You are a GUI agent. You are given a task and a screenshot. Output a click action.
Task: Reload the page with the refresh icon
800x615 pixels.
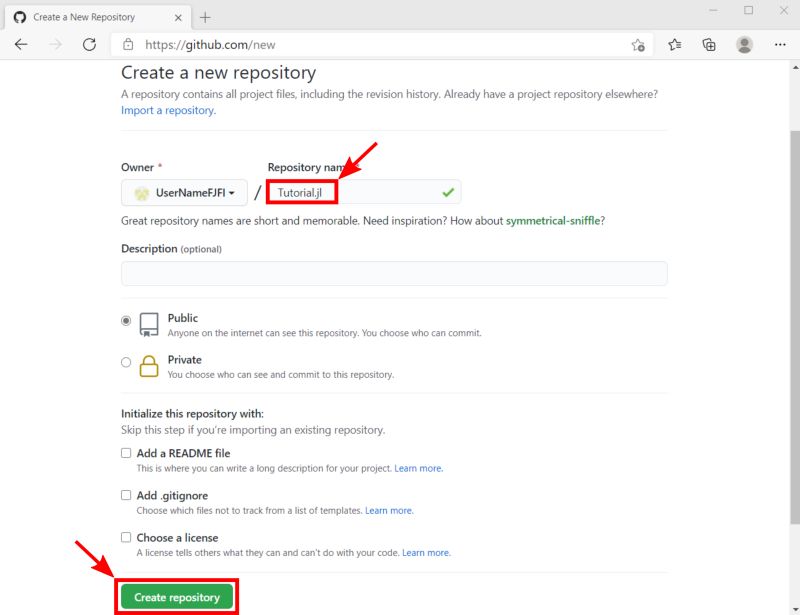coord(89,44)
